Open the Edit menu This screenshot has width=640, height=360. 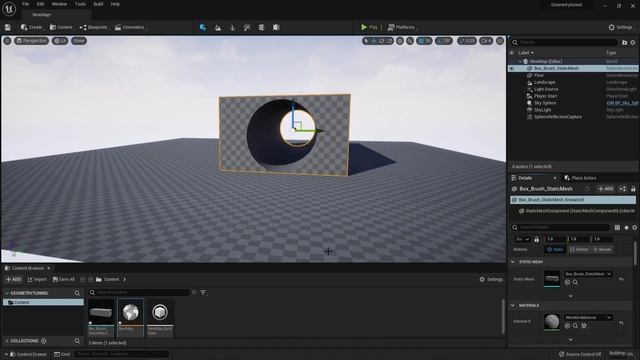[x=40, y=4]
